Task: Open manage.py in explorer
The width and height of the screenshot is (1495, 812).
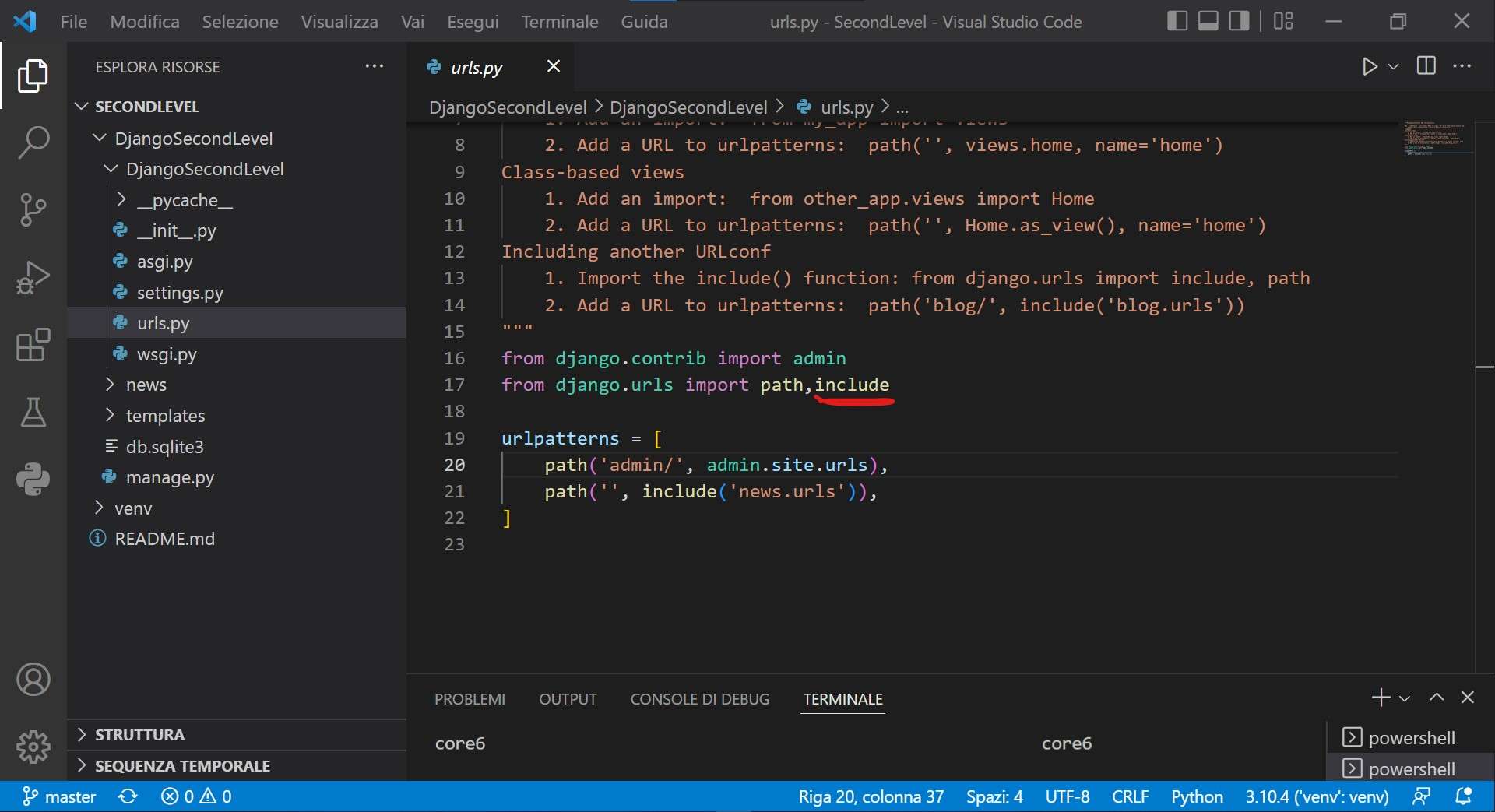Action: point(237,477)
